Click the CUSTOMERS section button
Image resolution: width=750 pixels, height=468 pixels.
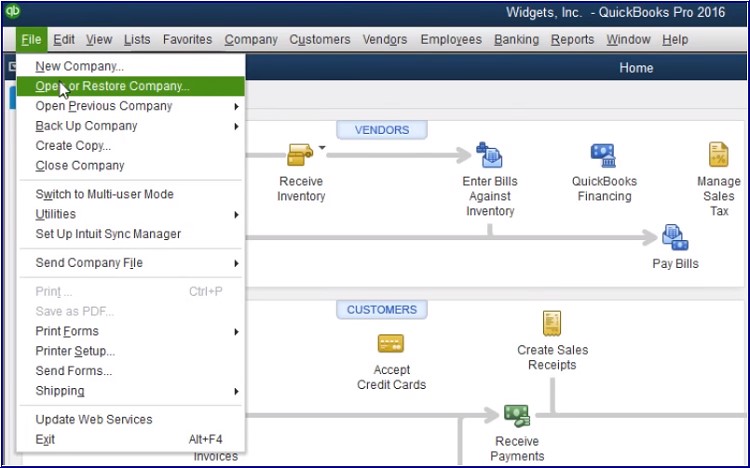381,310
